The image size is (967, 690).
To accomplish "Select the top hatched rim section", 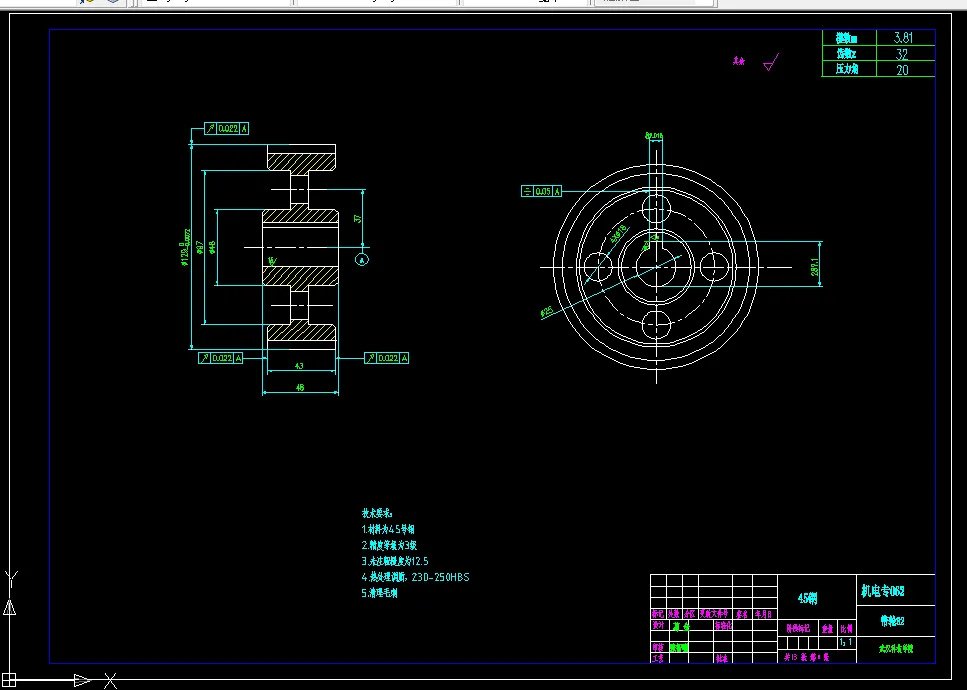I will (x=301, y=162).
